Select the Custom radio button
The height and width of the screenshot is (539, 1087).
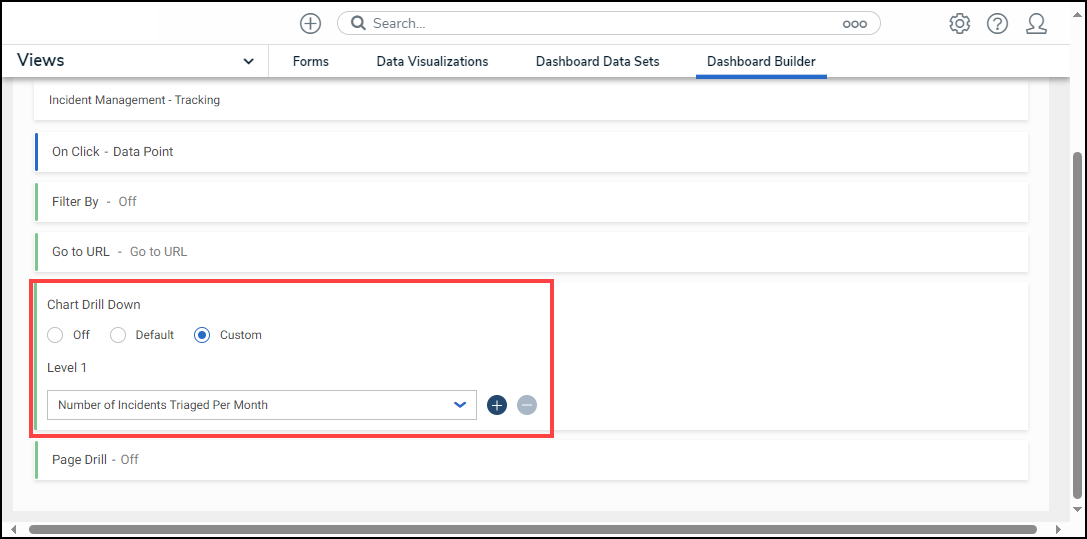(x=202, y=335)
